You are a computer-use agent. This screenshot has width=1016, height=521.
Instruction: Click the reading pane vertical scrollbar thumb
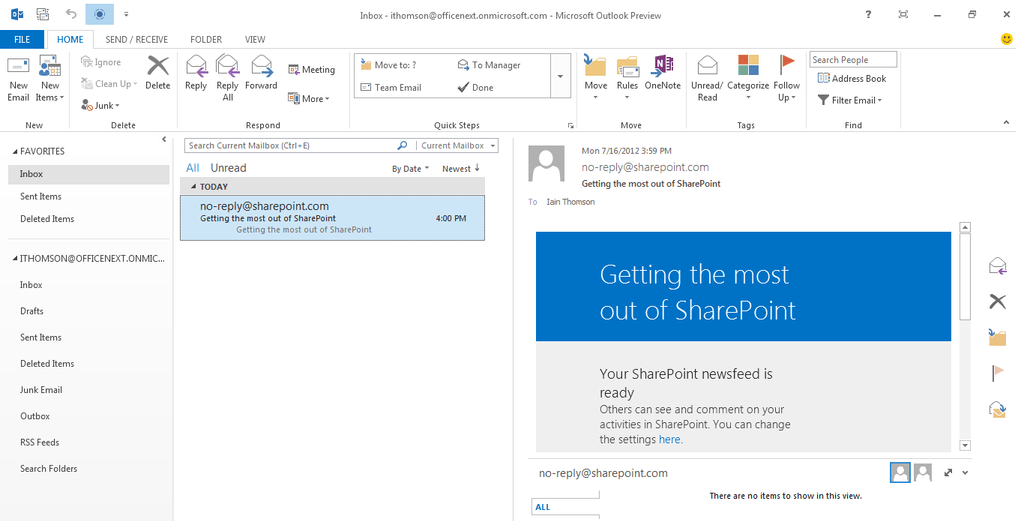[x=965, y=276]
